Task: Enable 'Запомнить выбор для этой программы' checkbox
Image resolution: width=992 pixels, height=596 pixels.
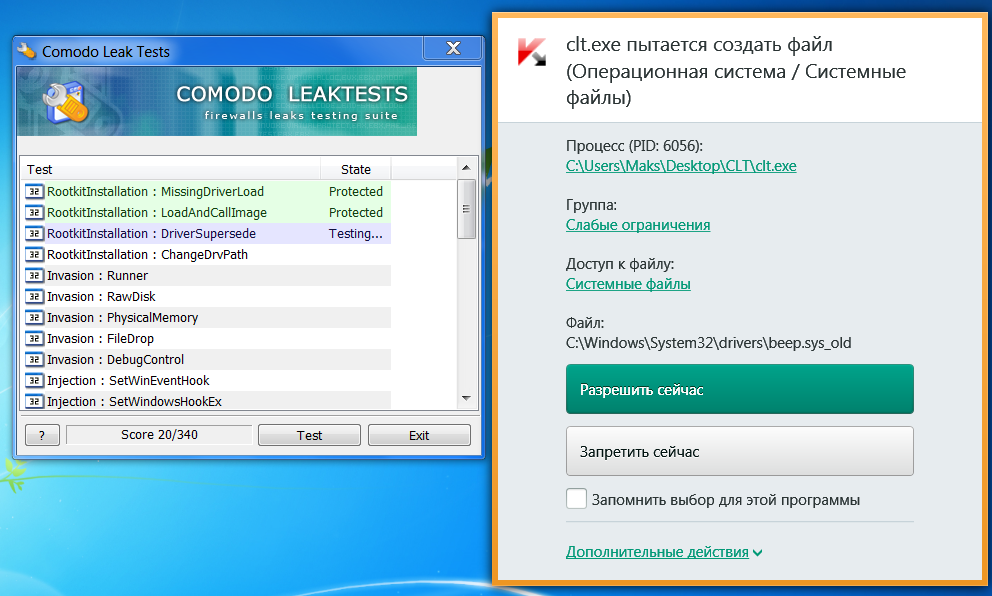Action: click(576, 499)
